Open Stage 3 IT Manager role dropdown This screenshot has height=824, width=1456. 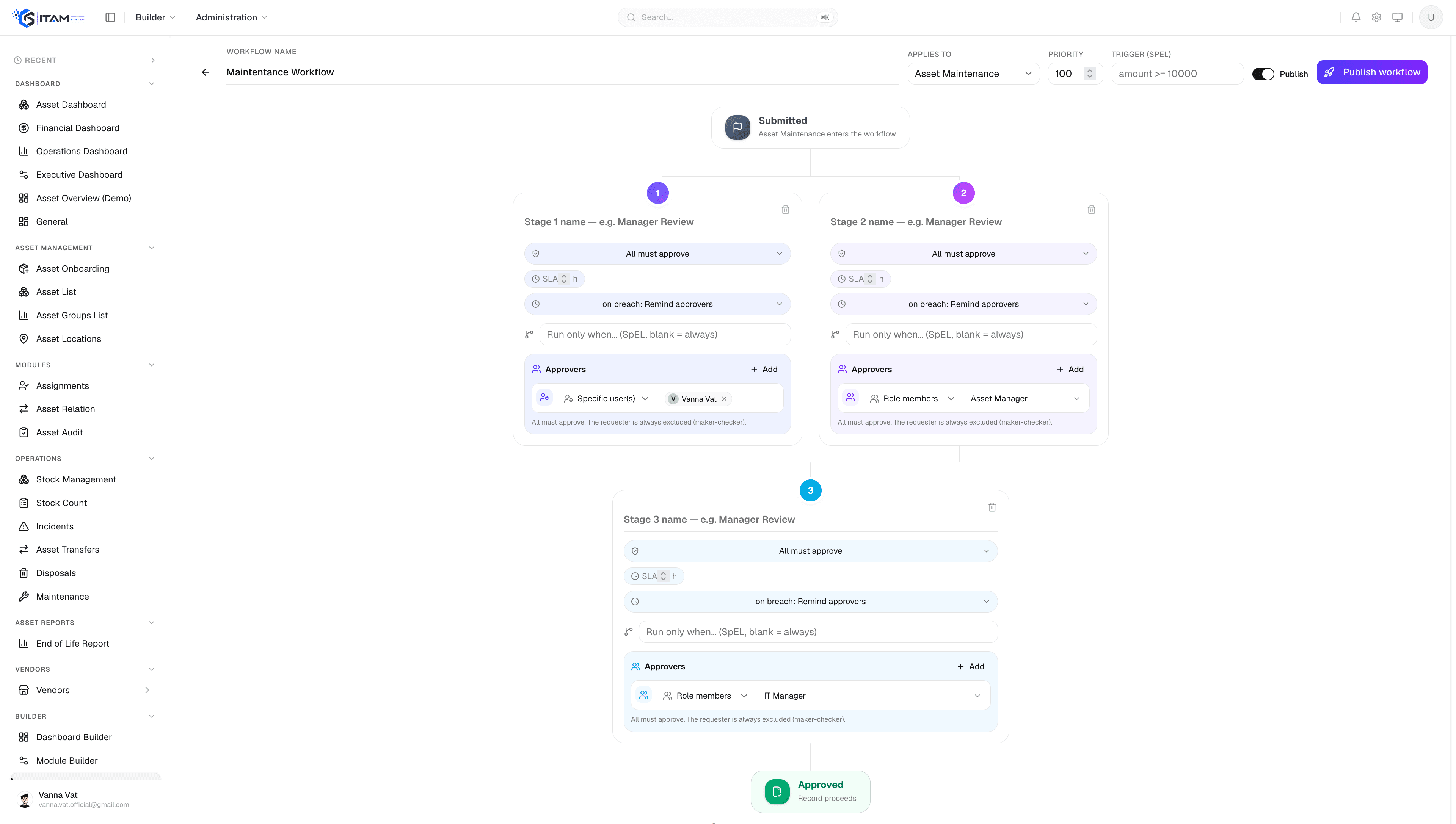871,696
